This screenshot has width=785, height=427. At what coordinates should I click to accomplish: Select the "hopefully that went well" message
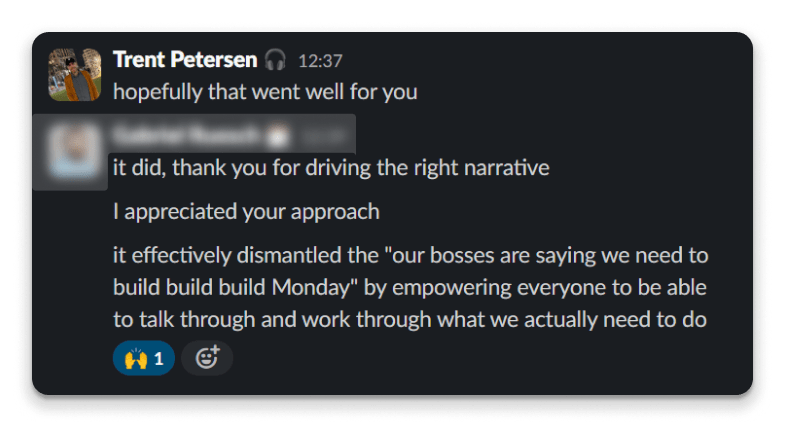[x=264, y=91]
